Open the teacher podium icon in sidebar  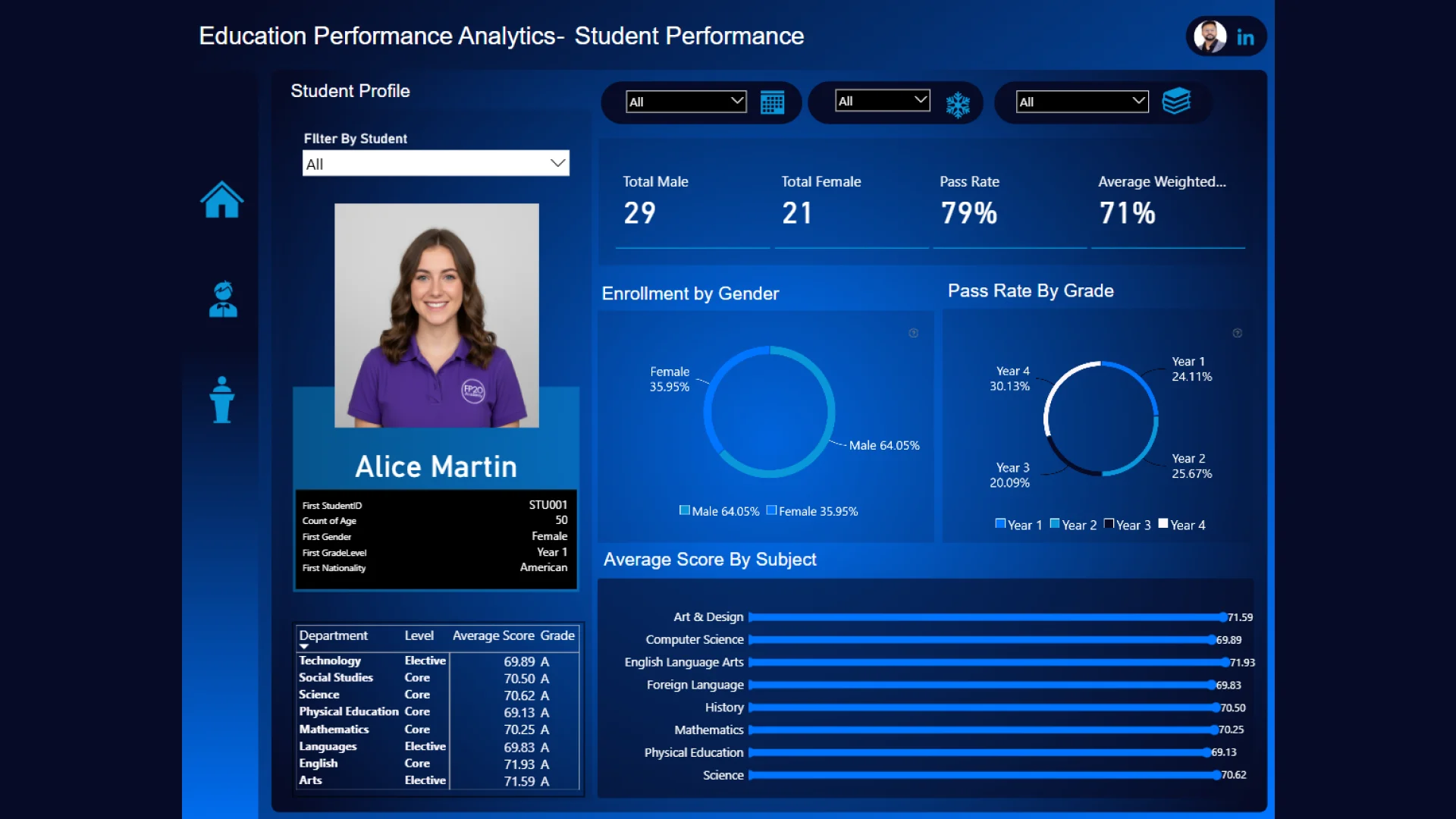222,400
